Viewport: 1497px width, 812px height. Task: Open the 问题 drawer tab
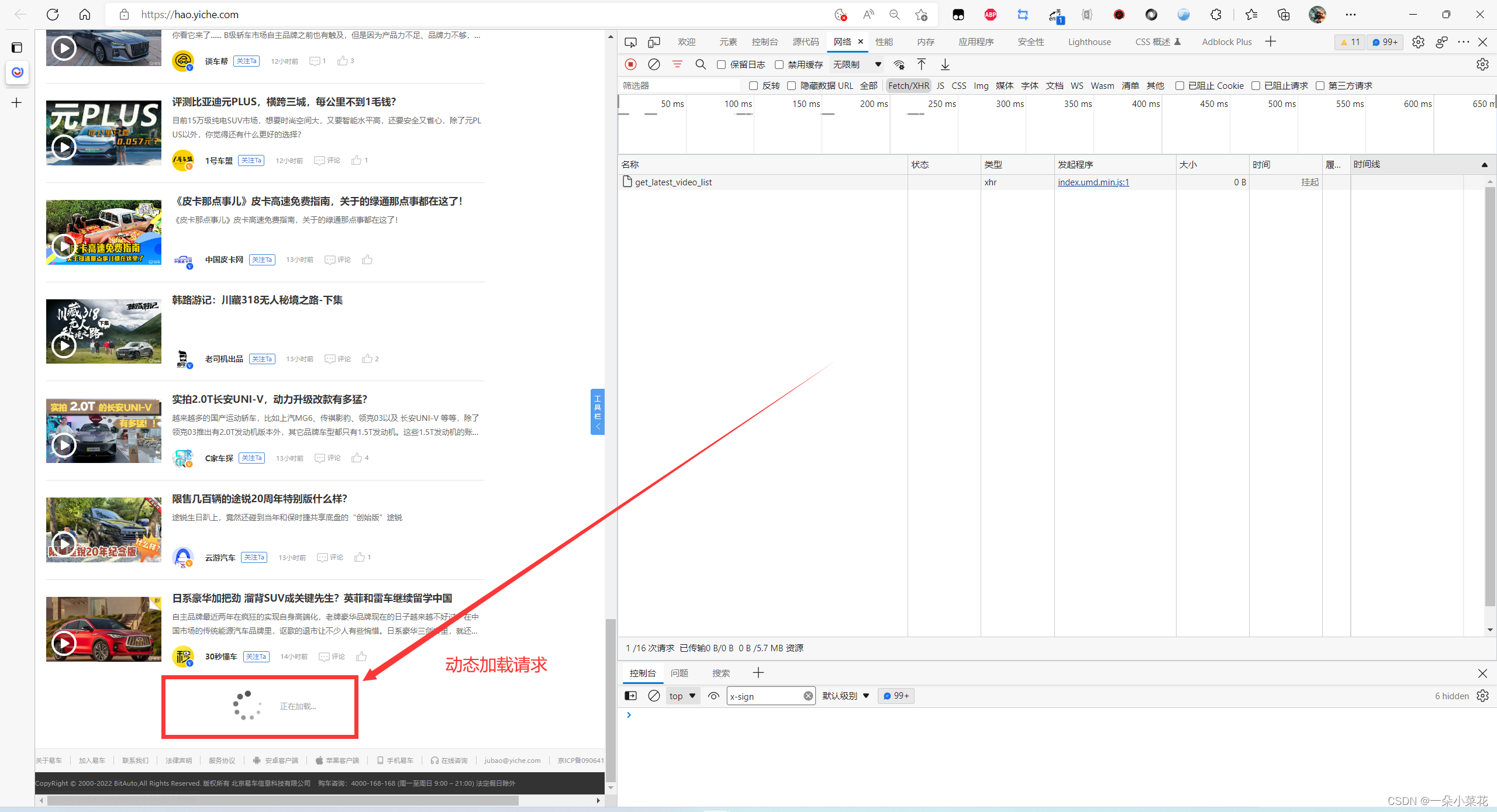(679, 673)
